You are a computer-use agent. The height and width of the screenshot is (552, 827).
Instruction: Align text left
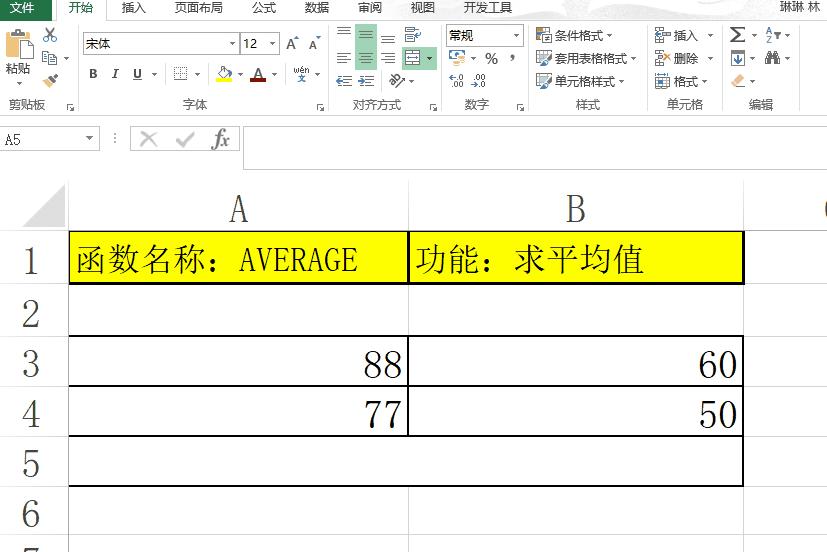point(344,58)
